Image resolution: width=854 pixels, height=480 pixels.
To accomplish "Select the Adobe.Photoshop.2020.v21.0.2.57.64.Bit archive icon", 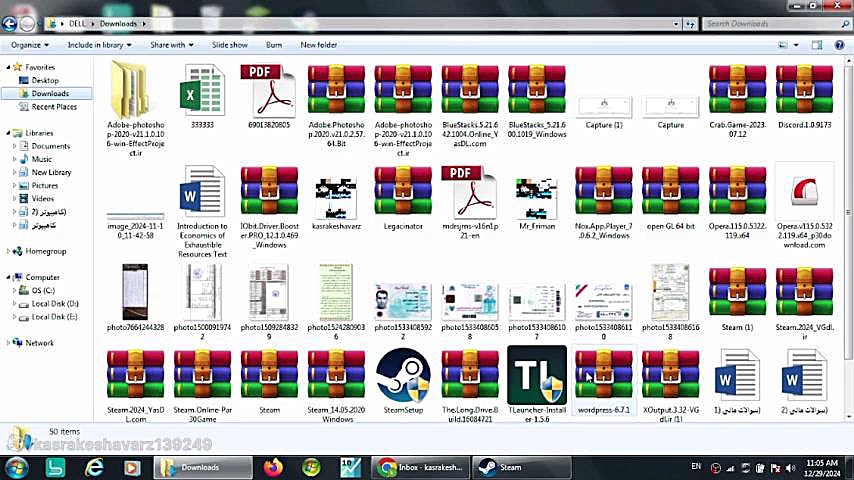I will coord(336,89).
